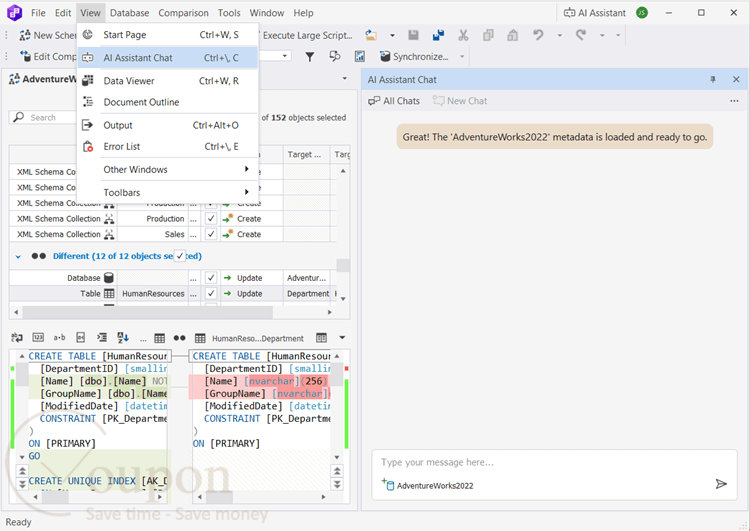Click AI Assistant button in title bar
The width and height of the screenshot is (750, 531).
(x=595, y=13)
